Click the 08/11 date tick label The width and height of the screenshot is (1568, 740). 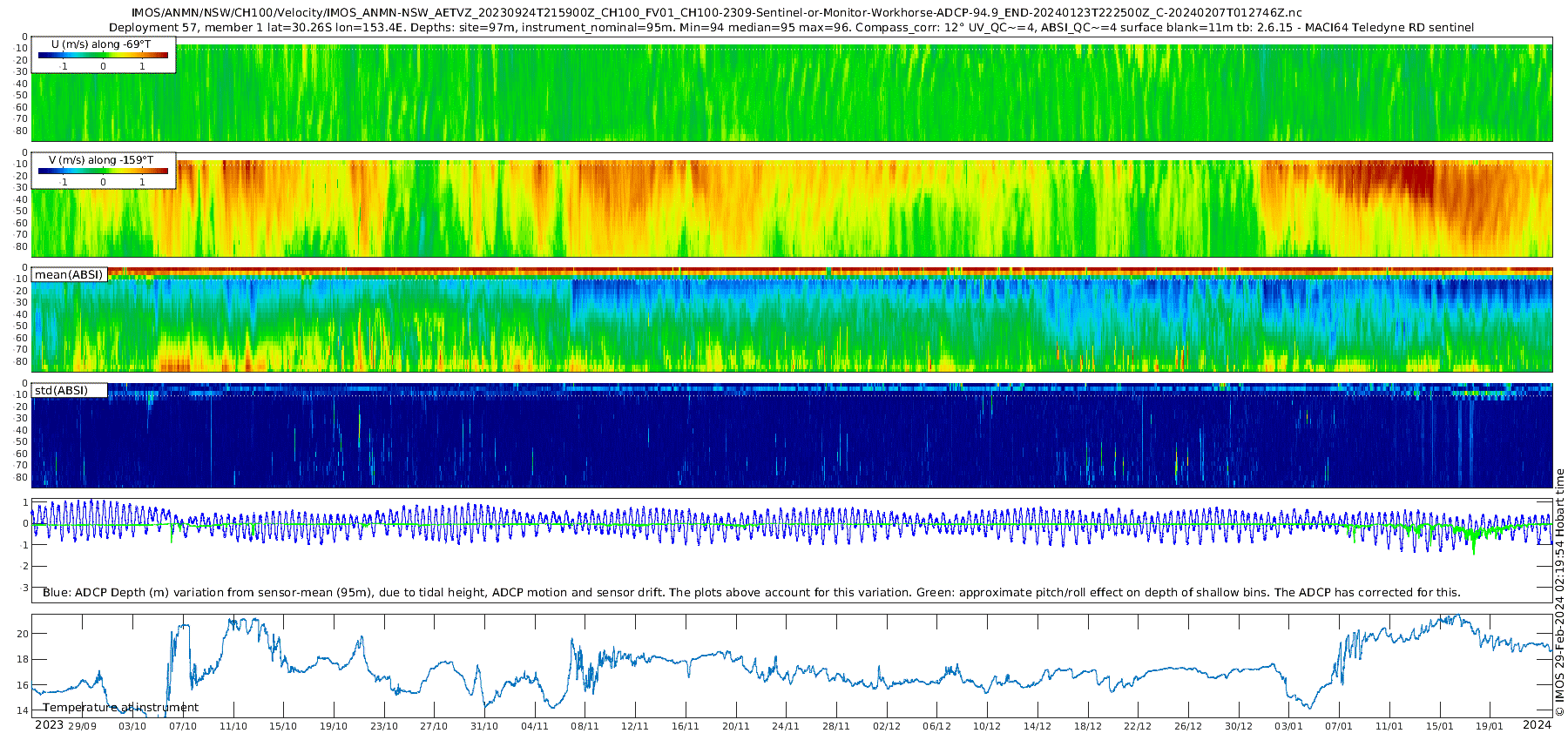point(585,726)
